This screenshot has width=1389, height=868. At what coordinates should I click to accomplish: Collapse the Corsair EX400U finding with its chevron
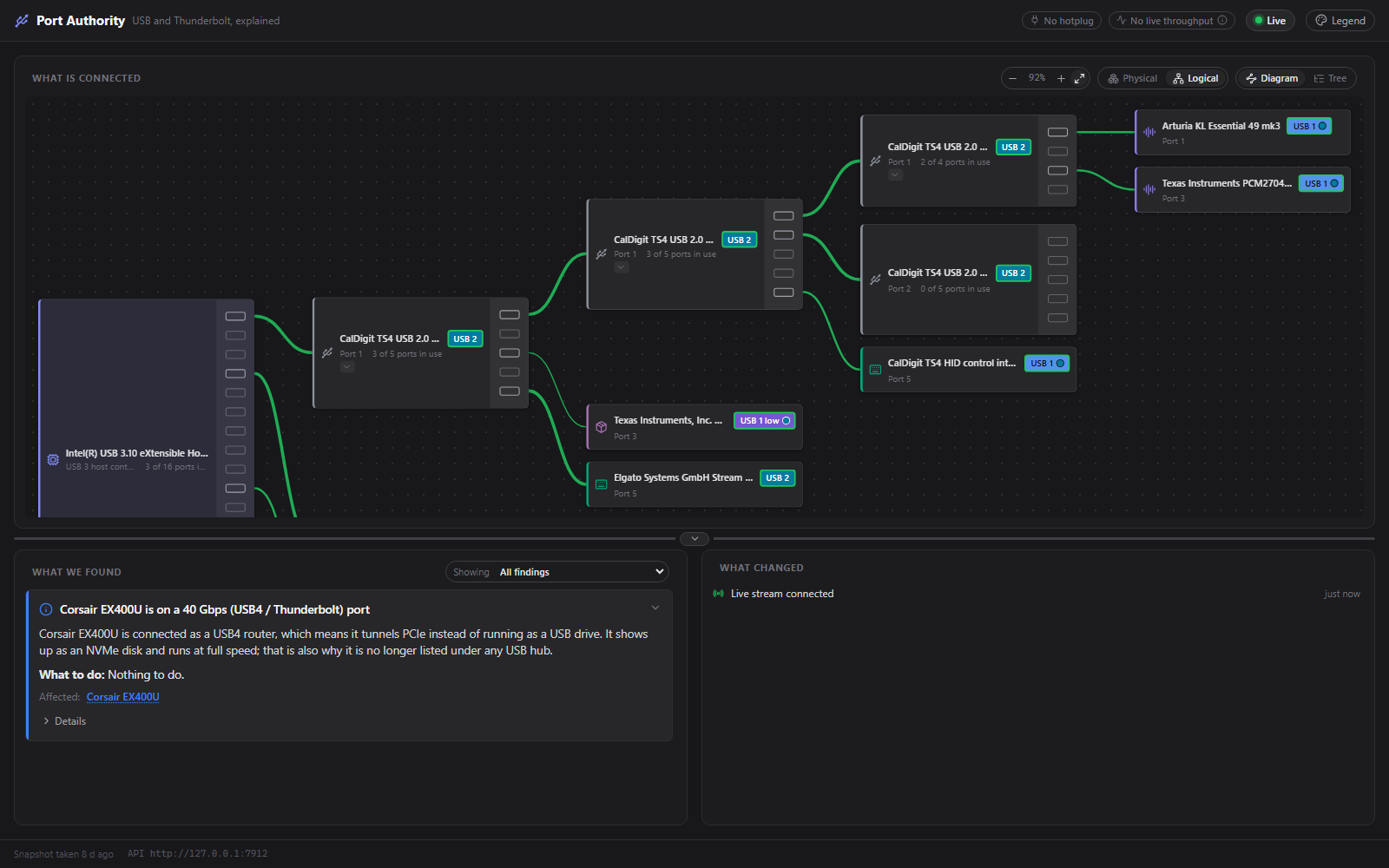[655, 608]
